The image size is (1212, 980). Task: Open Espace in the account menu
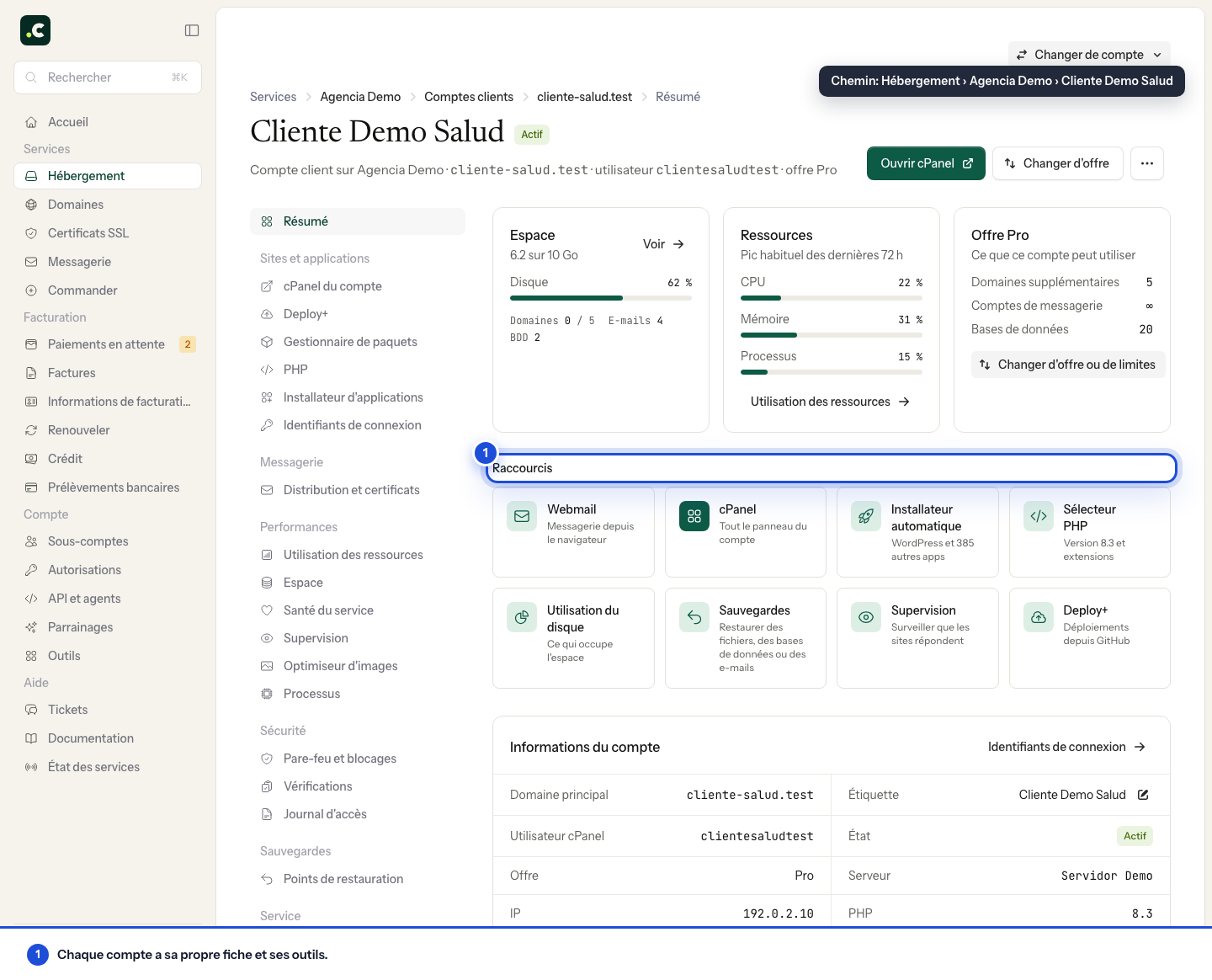tap(358, 583)
